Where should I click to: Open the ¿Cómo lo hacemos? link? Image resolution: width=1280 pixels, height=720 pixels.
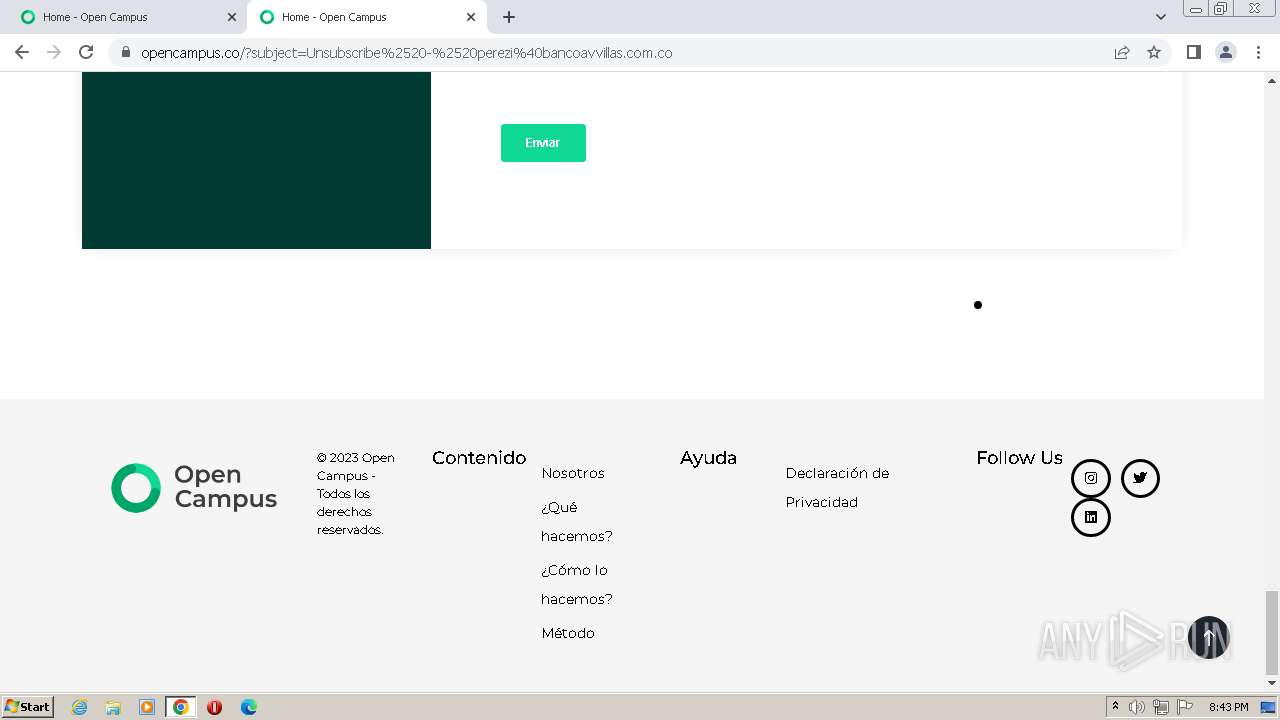[577, 584]
